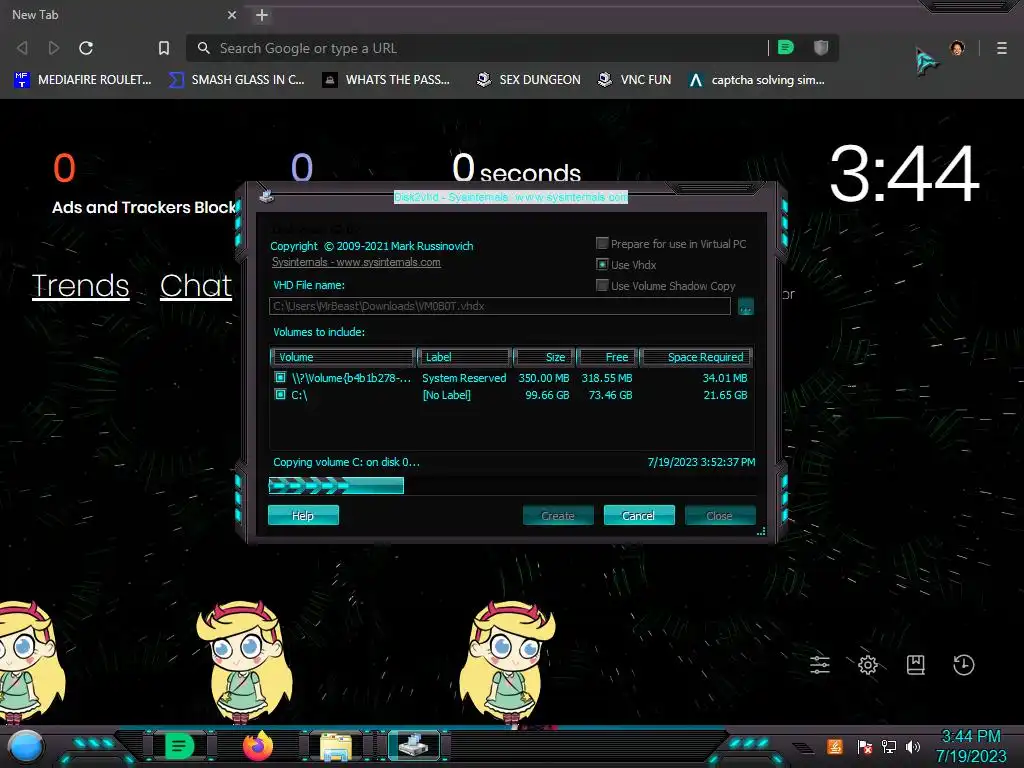
Task: Open new tab customize sliders icon
Action: click(x=820, y=665)
